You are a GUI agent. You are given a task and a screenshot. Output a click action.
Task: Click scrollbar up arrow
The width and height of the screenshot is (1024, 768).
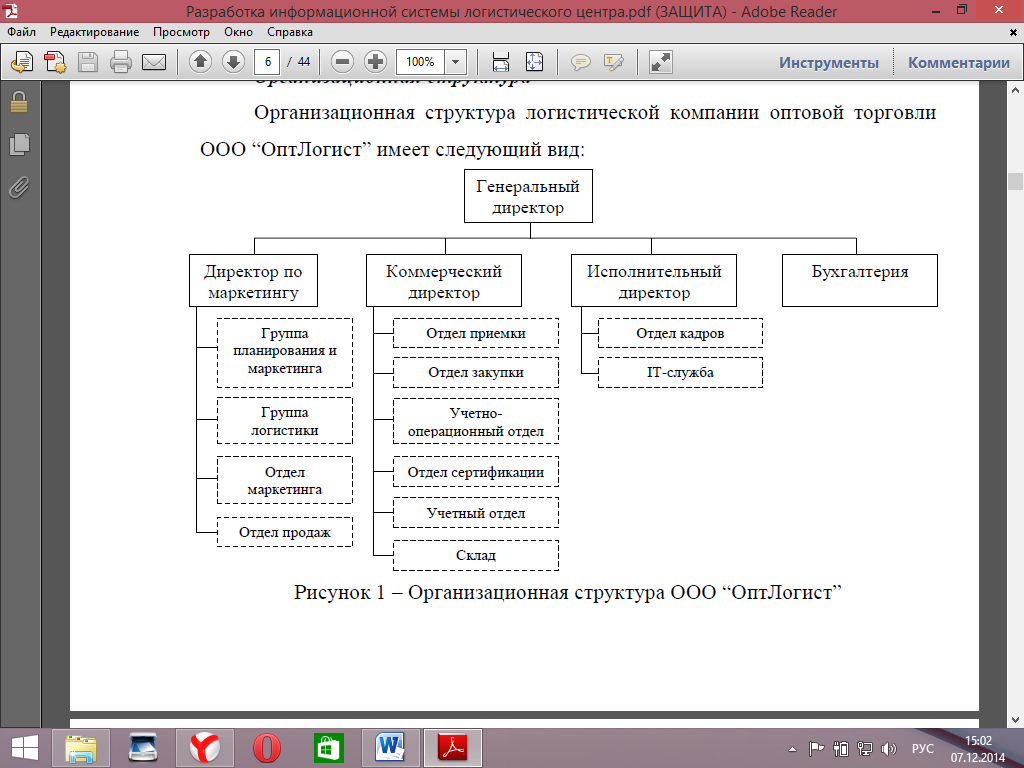pyautogui.click(x=1015, y=89)
